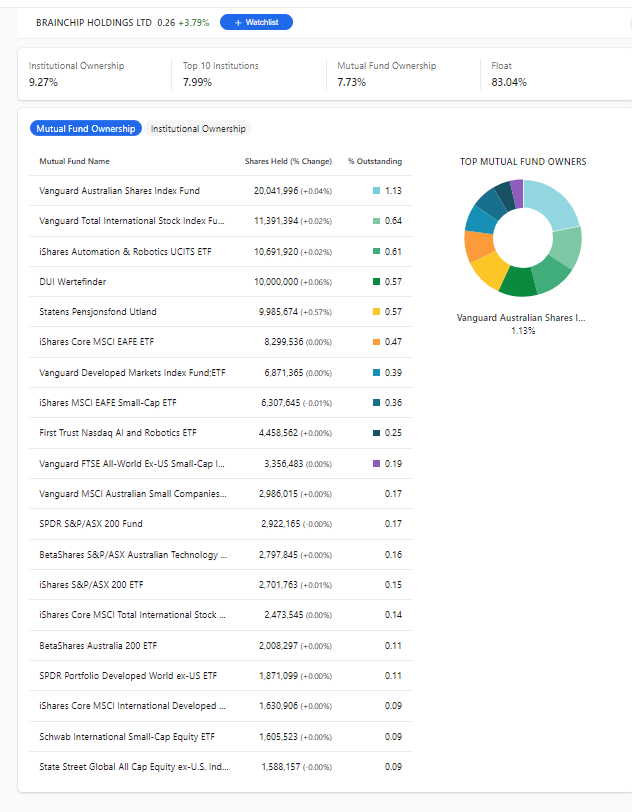Click the TOP MUTUAL FUND OWNERS heading
Screen dimensions: 632x812
pyautogui.click(x=523, y=162)
